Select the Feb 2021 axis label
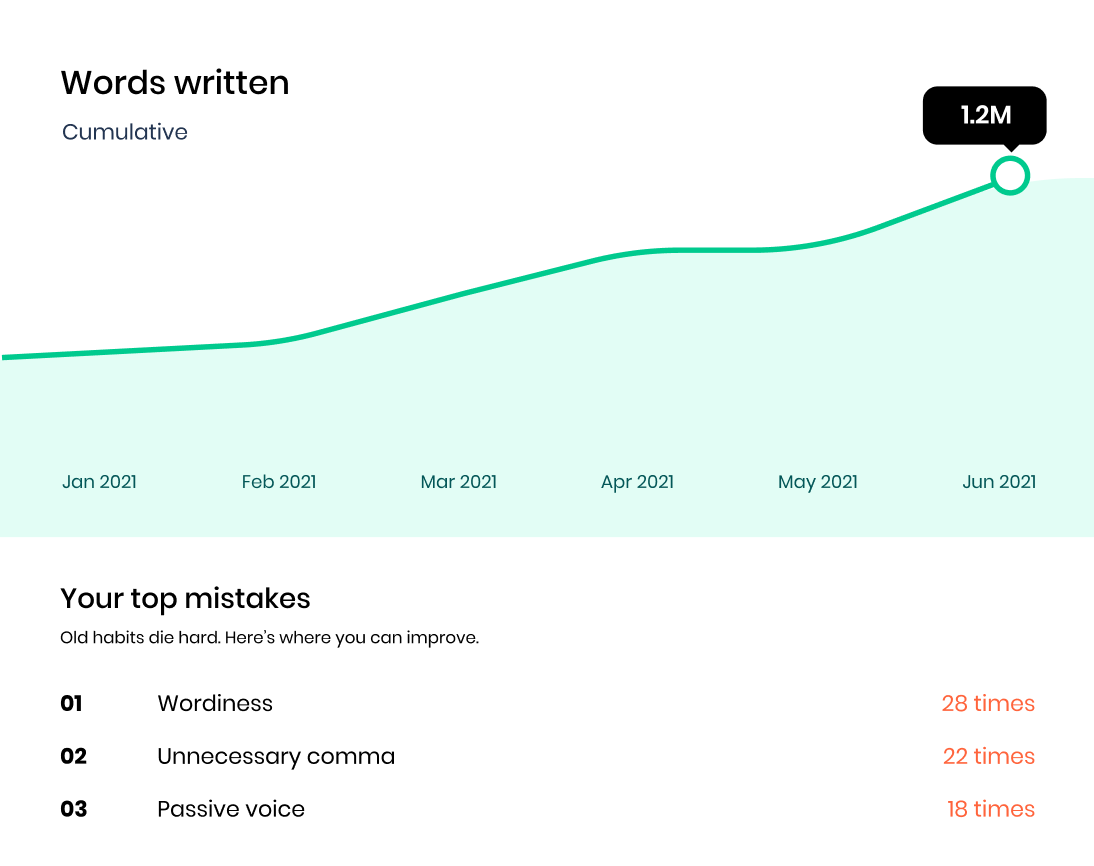The height and width of the screenshot is (866, 1094). coord(279,481)
